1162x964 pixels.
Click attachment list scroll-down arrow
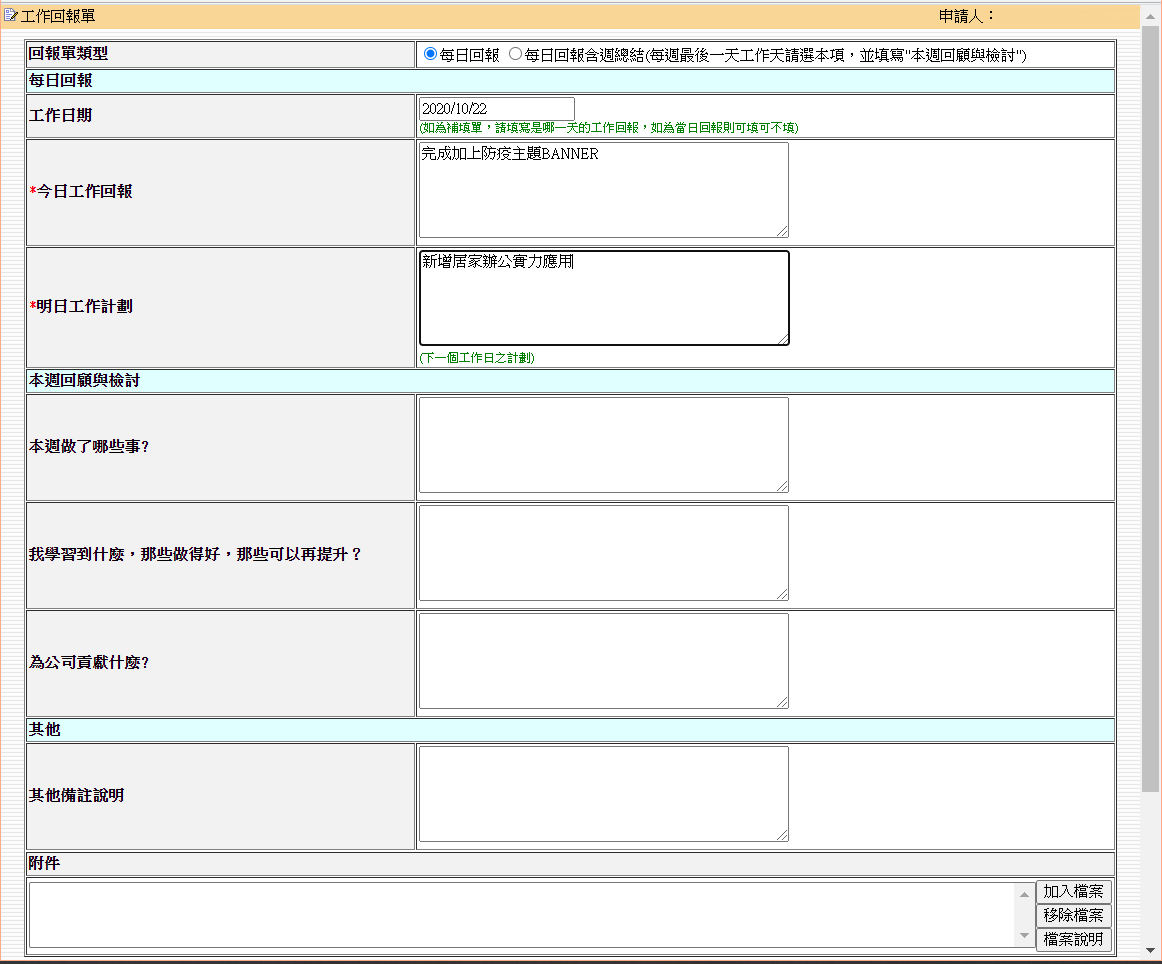(x=1024, y=937)
